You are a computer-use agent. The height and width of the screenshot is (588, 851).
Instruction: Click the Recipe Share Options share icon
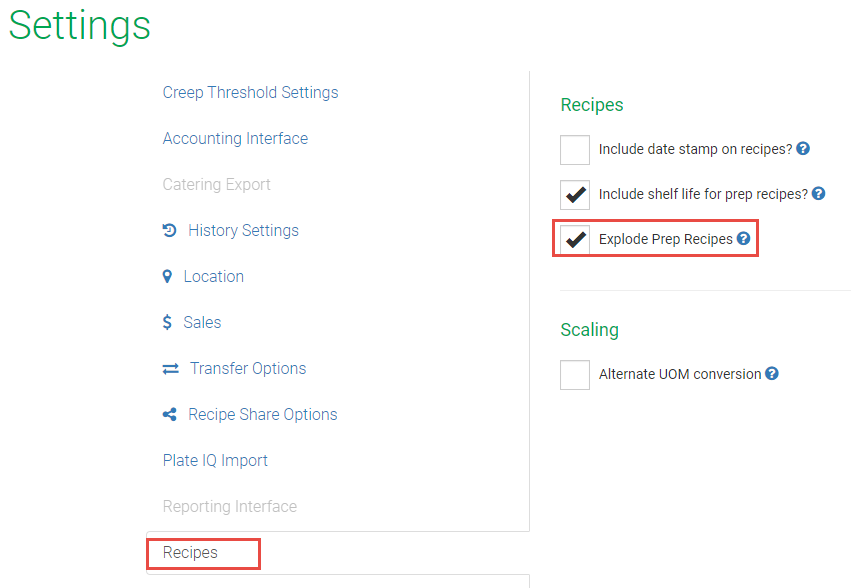coord(169,414)
